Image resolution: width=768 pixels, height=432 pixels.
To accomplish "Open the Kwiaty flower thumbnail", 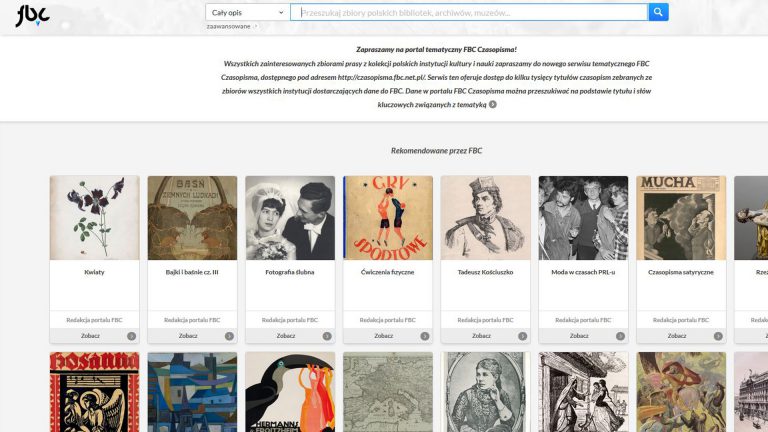I will [95, 218].
